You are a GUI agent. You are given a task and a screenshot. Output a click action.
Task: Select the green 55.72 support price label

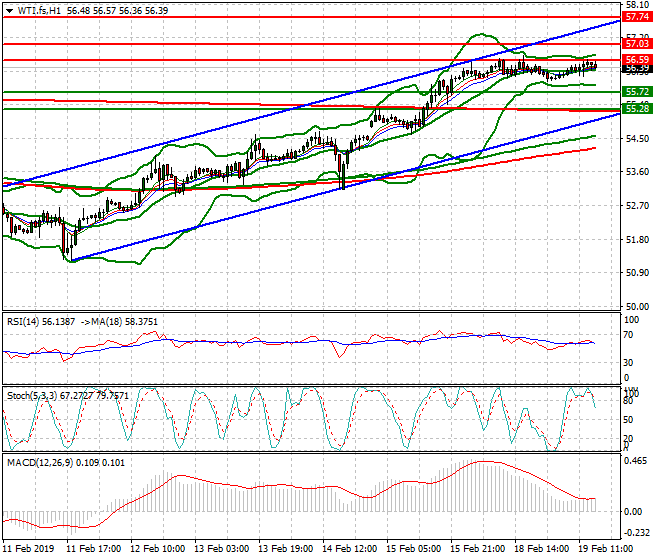(x=637, y=92)
